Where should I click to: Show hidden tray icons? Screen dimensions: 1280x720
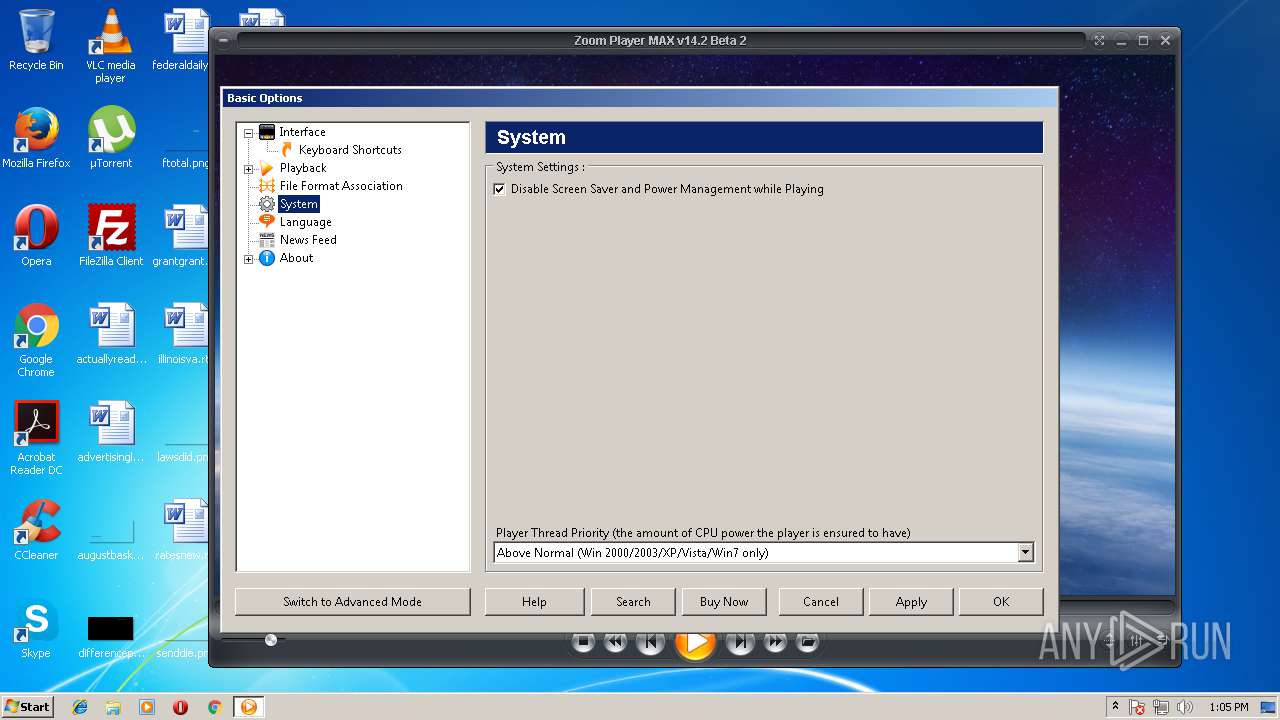(x=1115, y=707)
